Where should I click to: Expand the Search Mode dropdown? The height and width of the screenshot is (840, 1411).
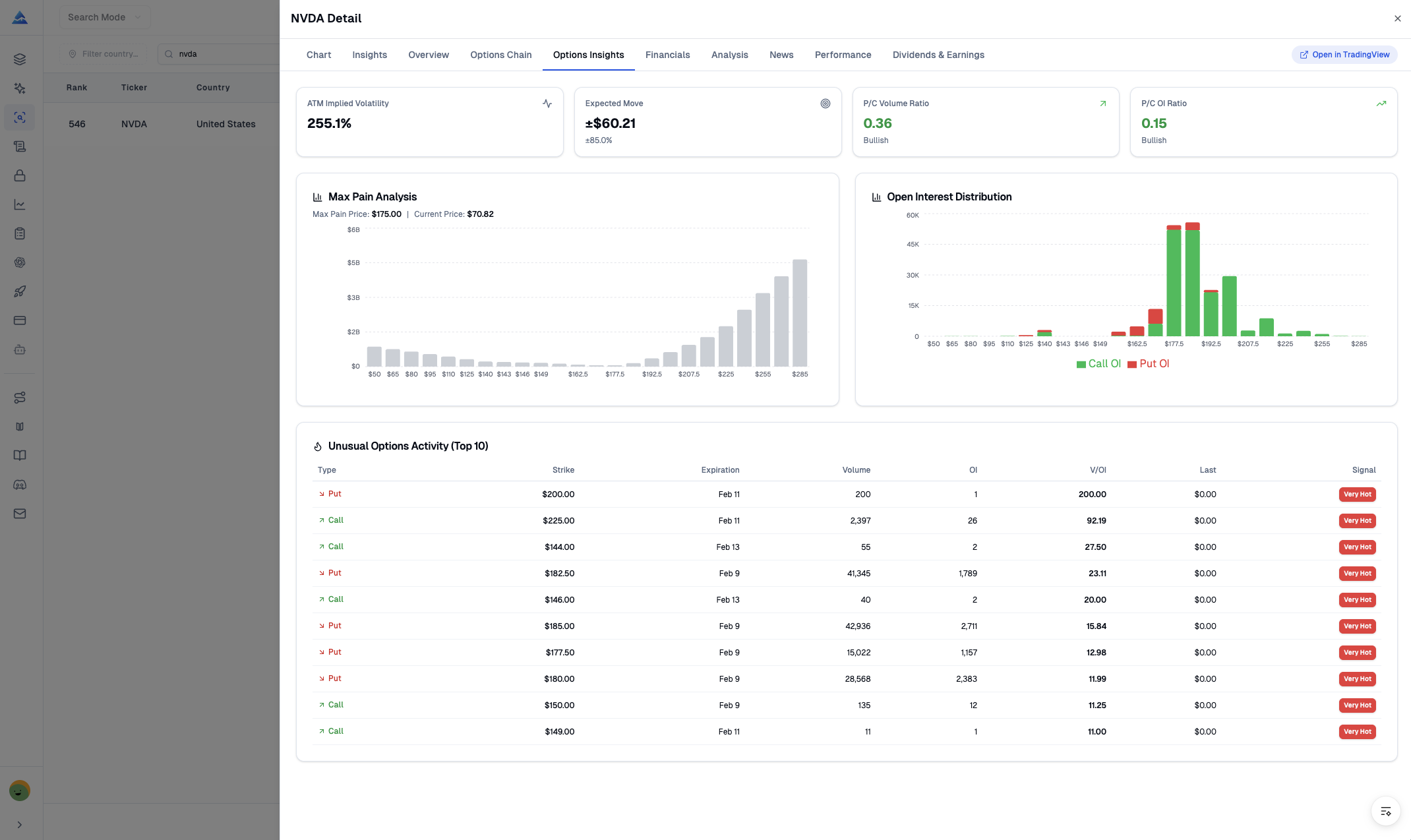click(x=104, y=17)
